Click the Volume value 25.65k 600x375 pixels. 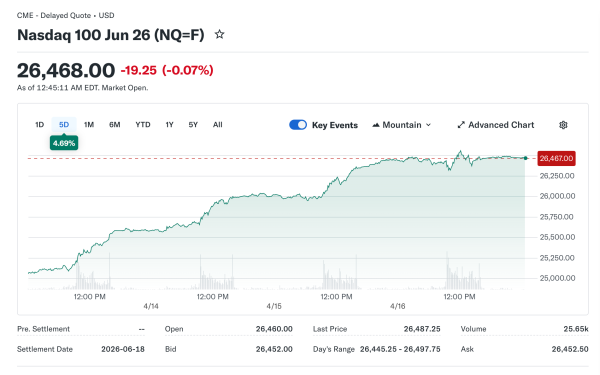[576, 329]
